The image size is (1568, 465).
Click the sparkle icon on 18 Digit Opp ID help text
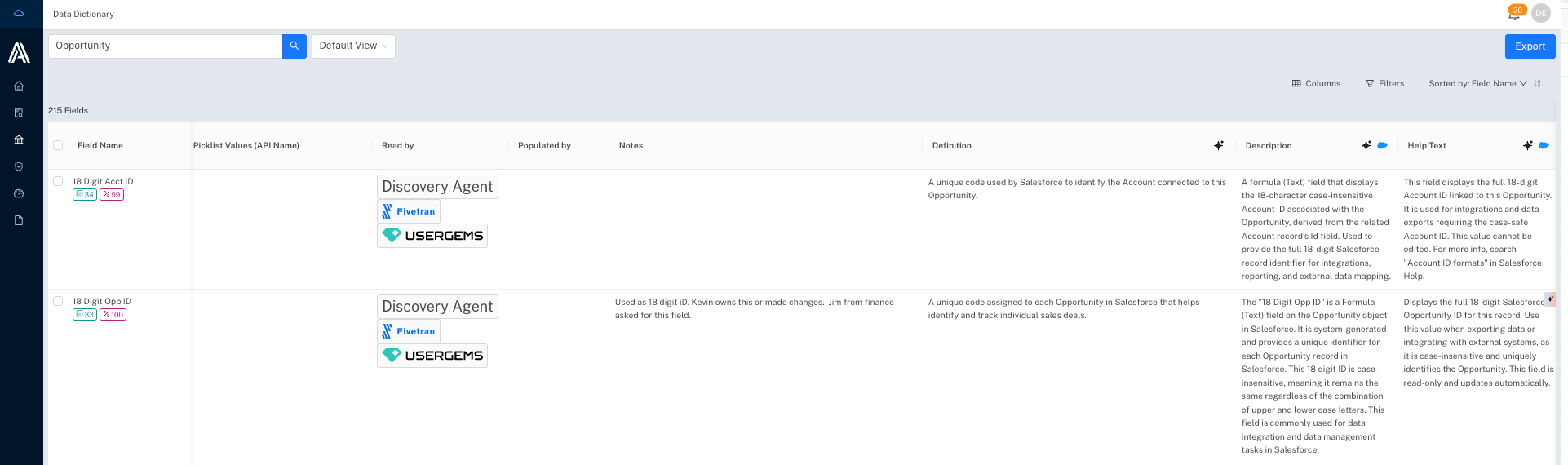click(x=1550, y=299)
